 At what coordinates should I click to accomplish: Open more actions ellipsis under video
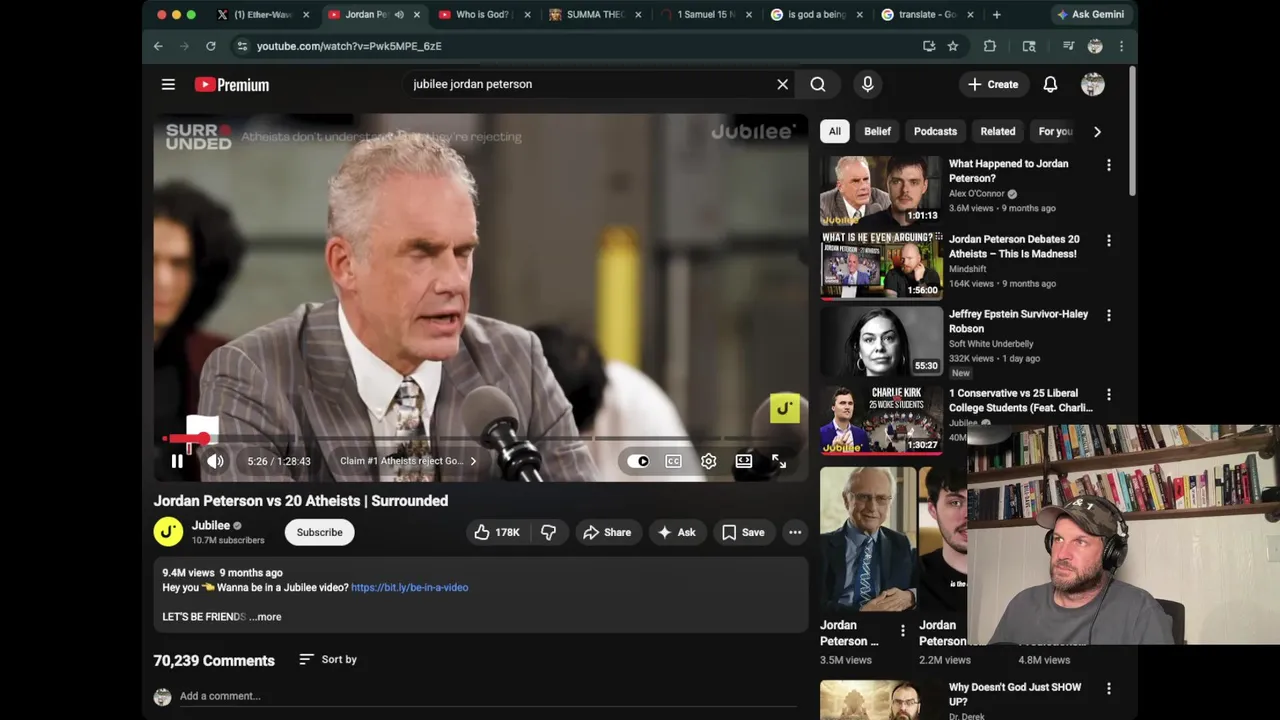point(795,532)
